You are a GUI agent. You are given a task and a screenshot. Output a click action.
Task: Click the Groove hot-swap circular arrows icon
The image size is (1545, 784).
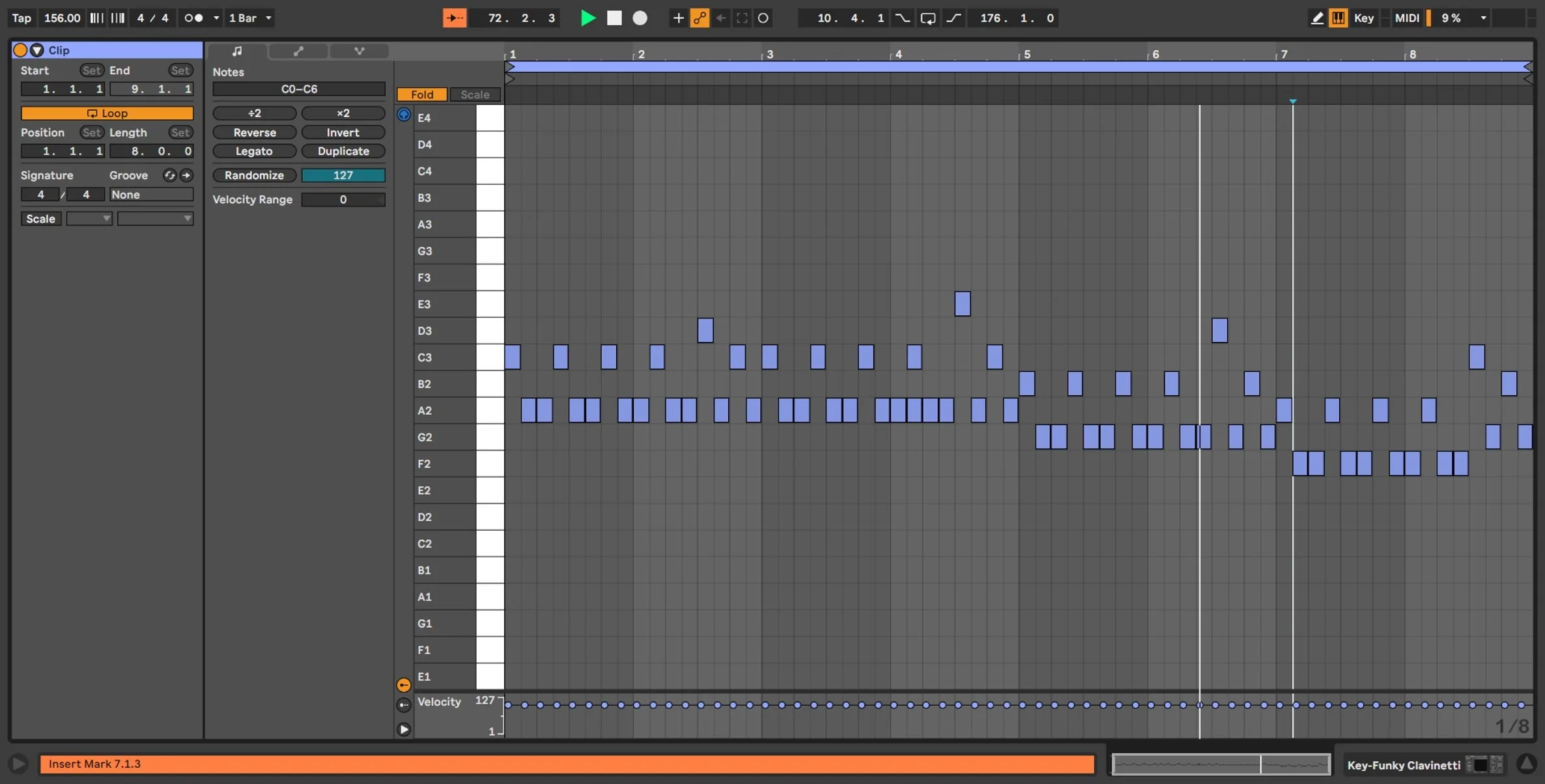coord(169,175)
